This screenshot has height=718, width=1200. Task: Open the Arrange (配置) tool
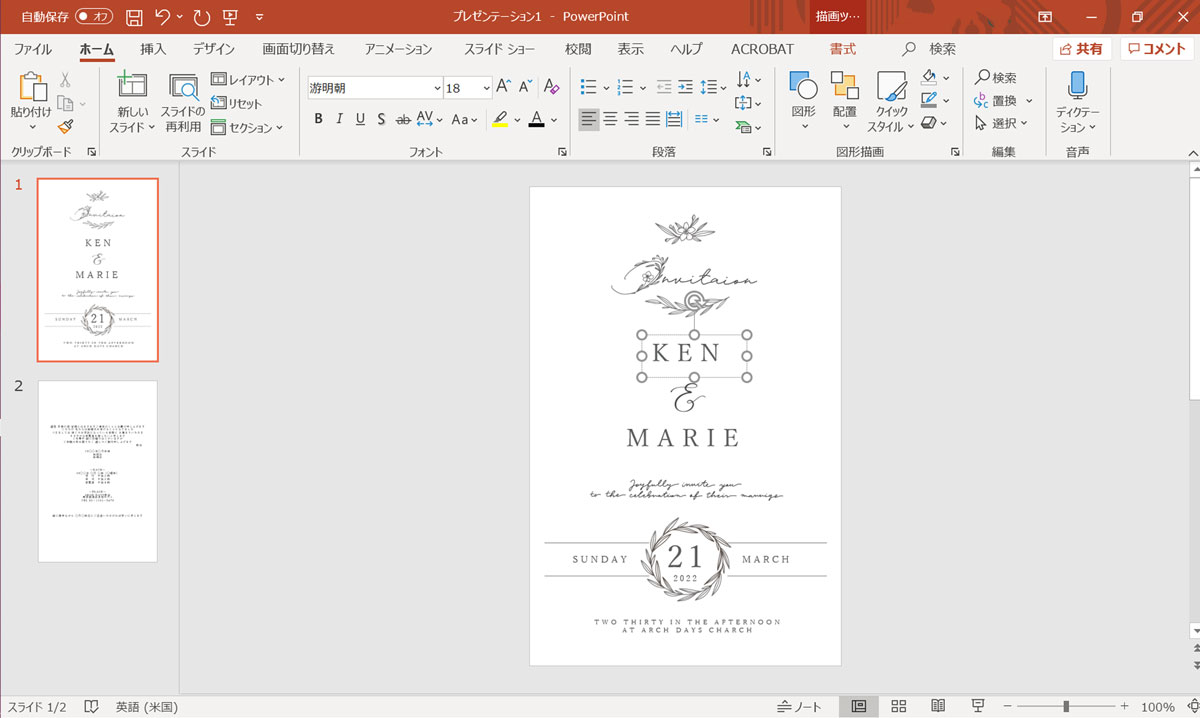(844, 87)
